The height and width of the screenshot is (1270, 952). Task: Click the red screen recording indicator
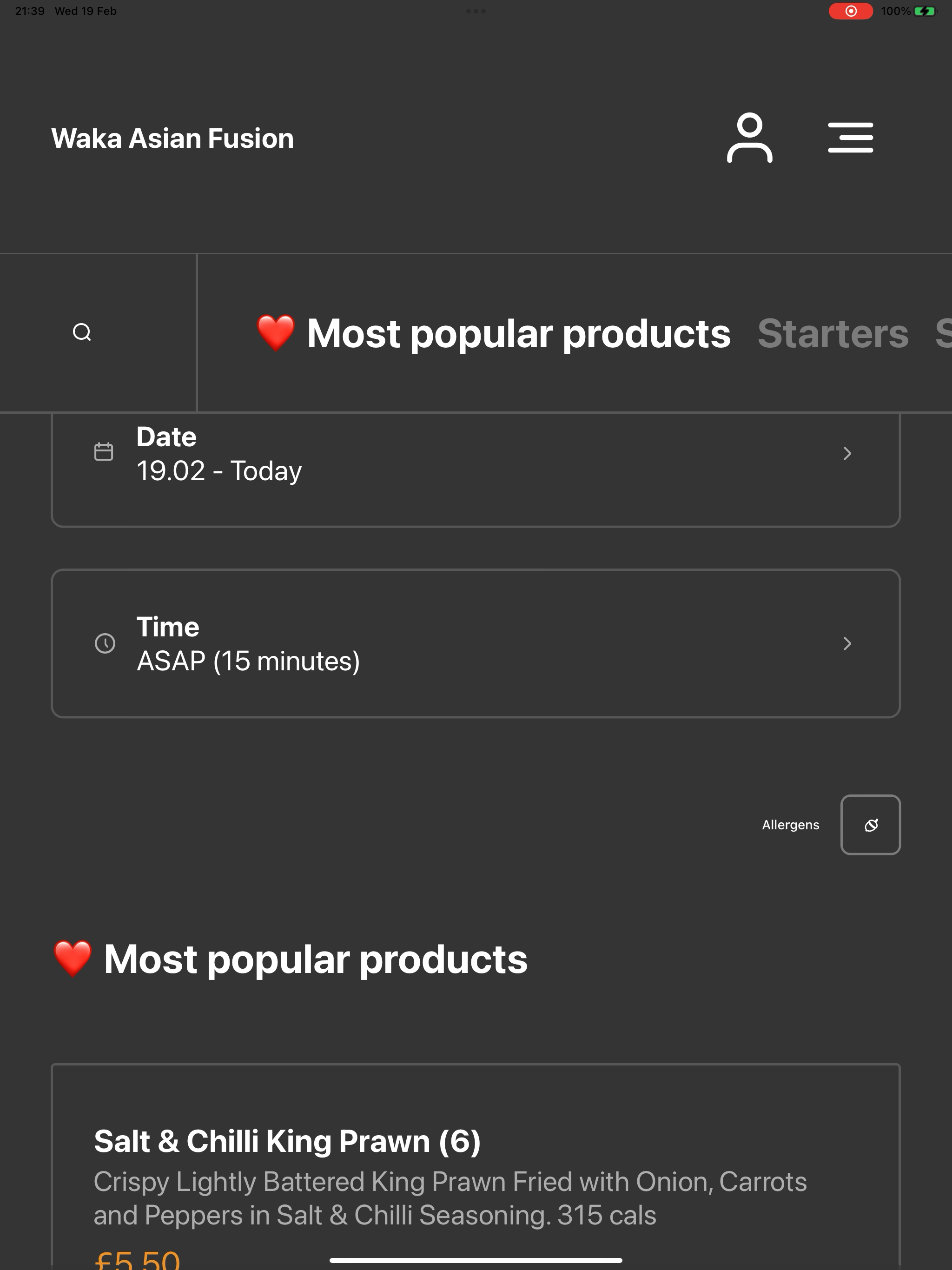[850, 11]
